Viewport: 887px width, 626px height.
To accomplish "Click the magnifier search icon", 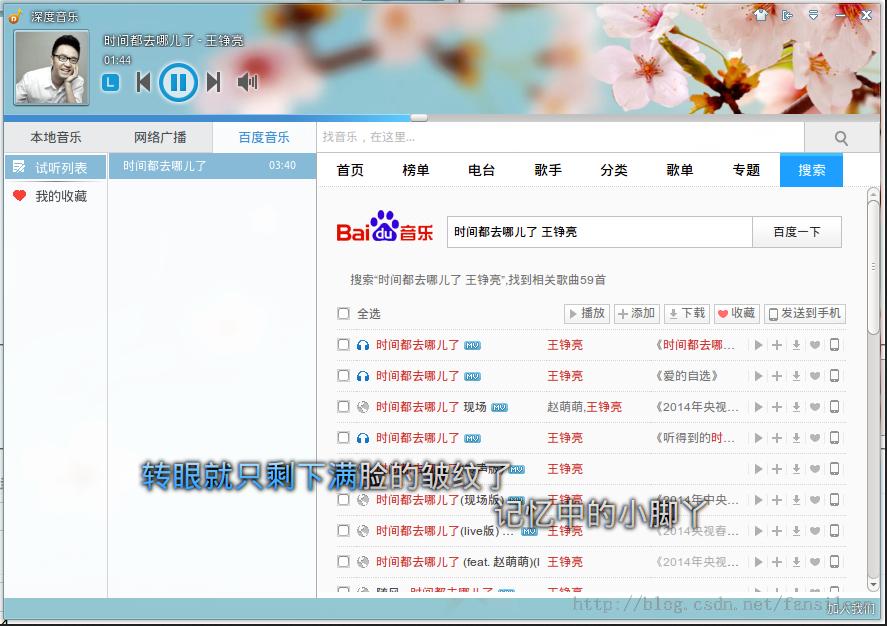I will [841, 138].
